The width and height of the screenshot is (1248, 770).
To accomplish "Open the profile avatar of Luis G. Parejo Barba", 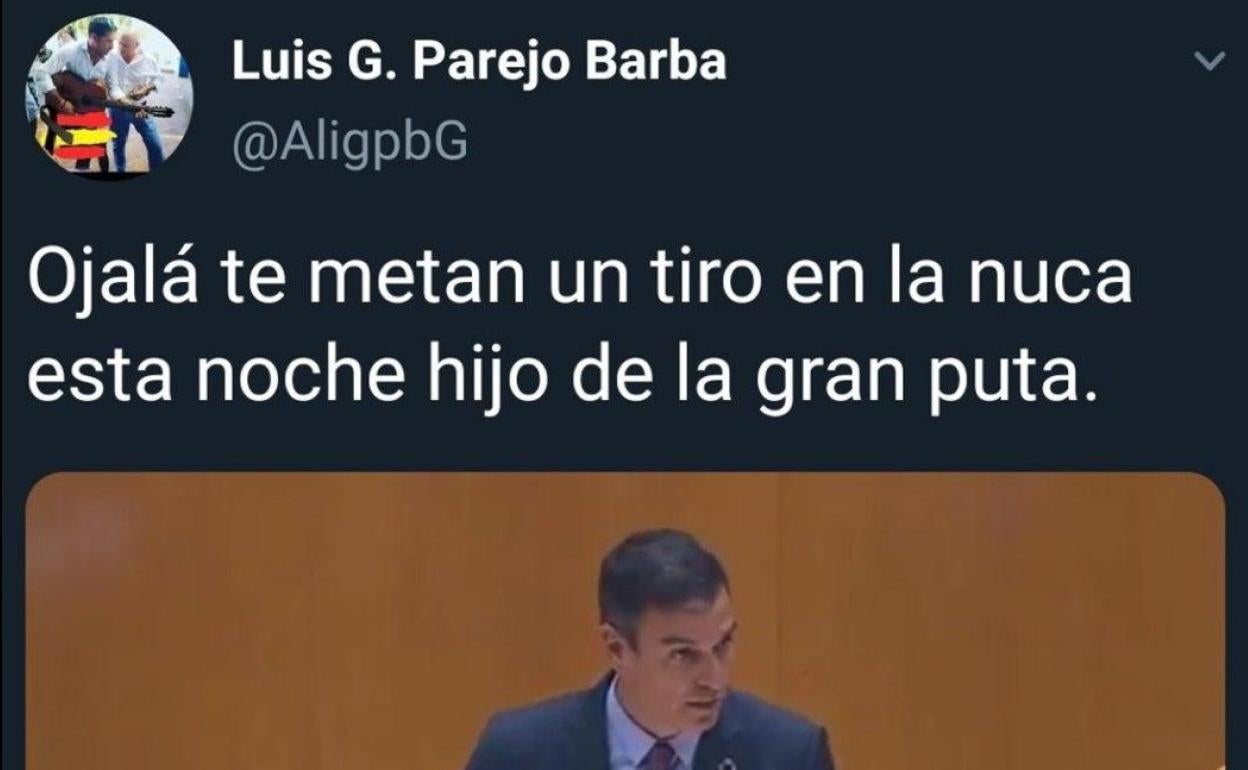I will click(108, 97).
